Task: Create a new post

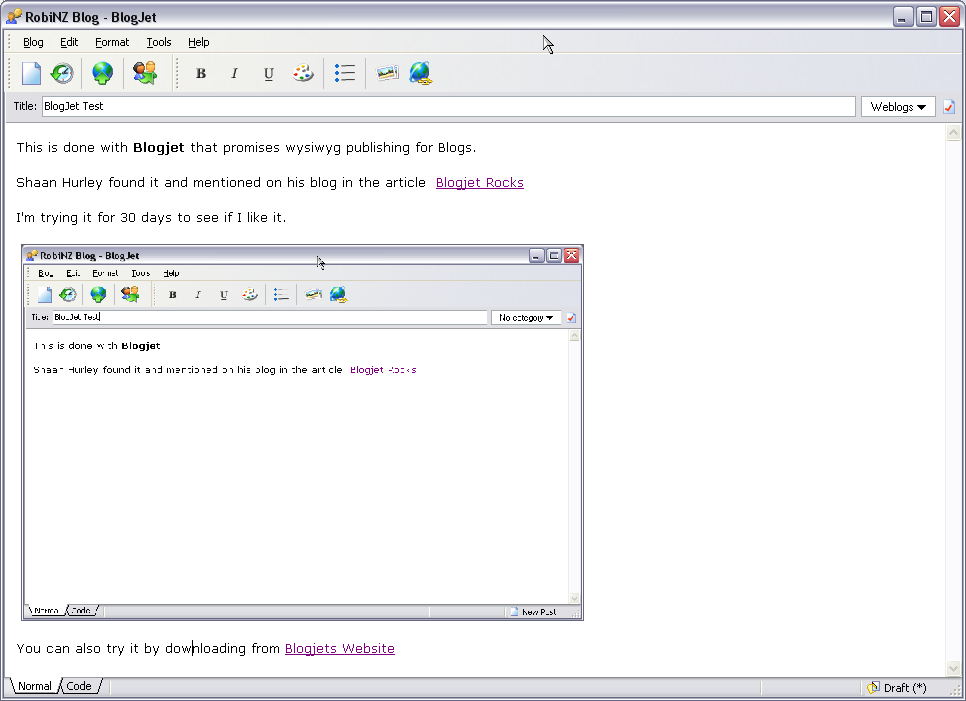Action: (30, 73)
